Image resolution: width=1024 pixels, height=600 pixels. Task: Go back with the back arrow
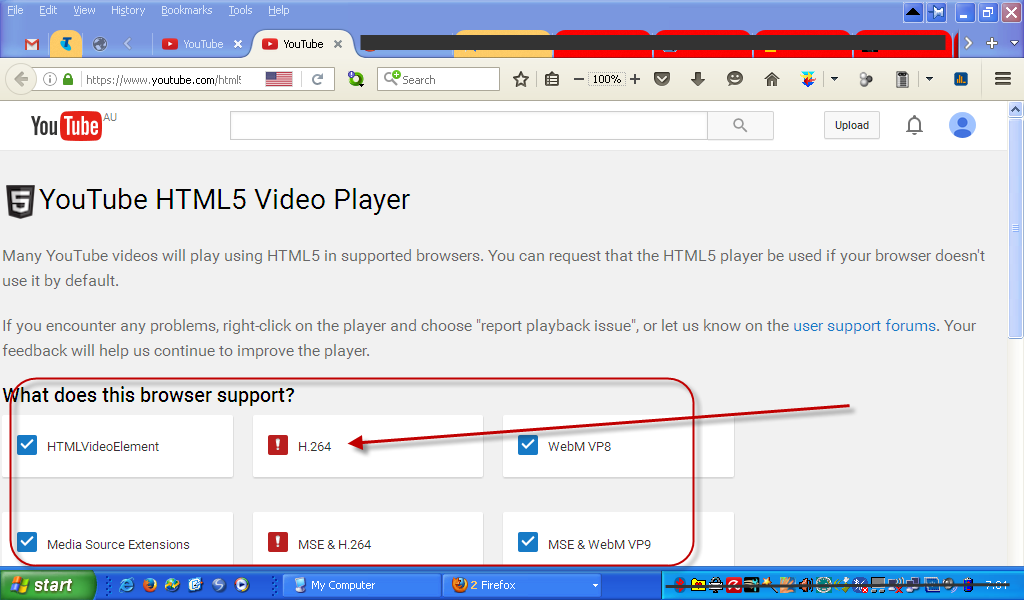[x=21, y=80]
